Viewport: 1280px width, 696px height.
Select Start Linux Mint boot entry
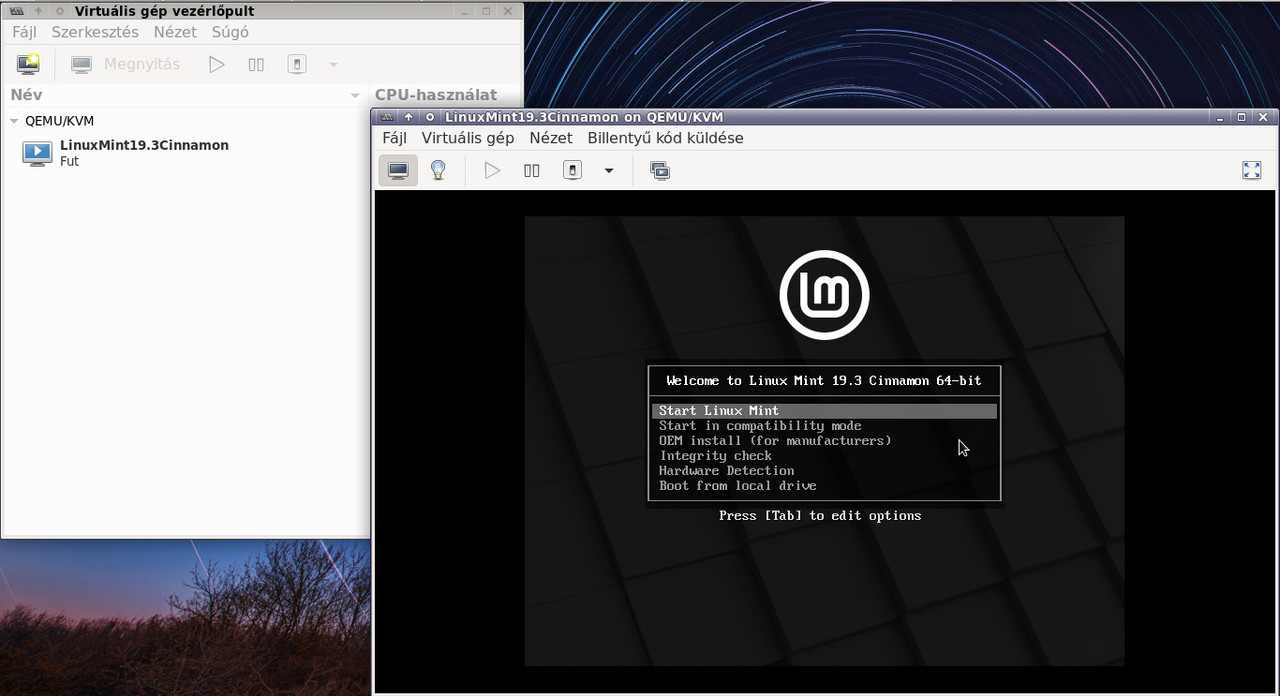824,411
